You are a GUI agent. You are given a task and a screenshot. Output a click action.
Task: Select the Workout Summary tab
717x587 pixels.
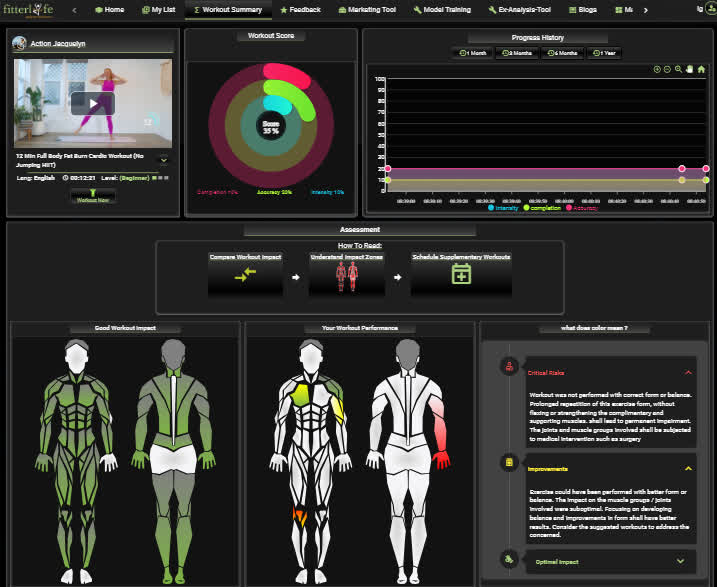click(228, 10)
